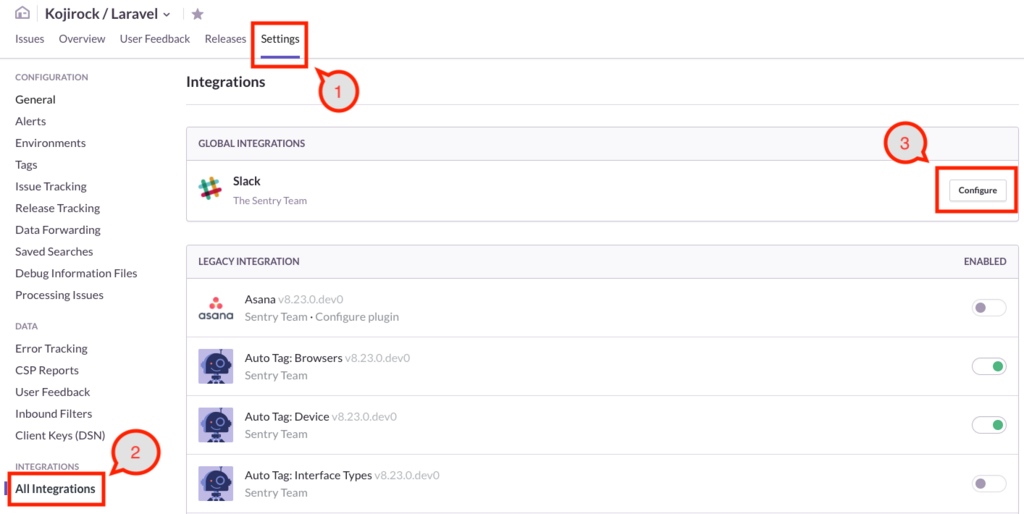The image size is (1024, 514).
Task: Open the Tags settings page
Action: coord(26,165)
